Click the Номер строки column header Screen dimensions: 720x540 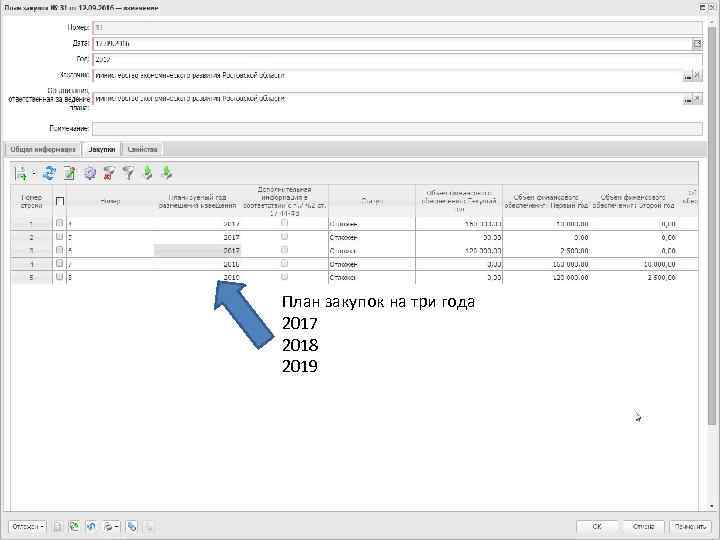pyautogui.click(x=32, y=202)
